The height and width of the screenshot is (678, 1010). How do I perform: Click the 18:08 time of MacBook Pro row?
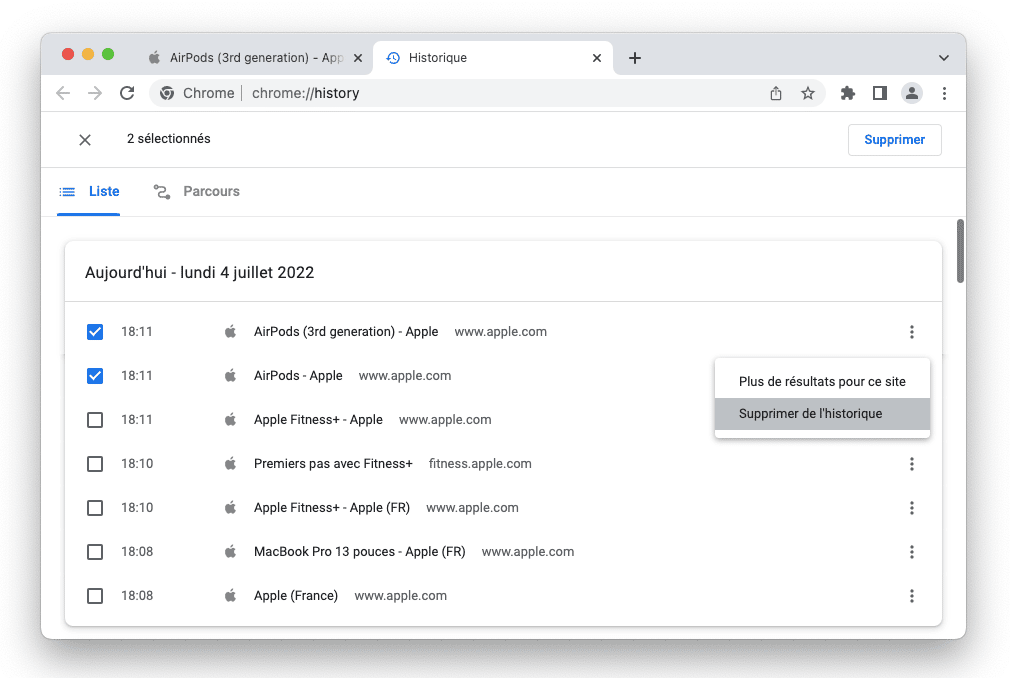click(x=137, y=552)
